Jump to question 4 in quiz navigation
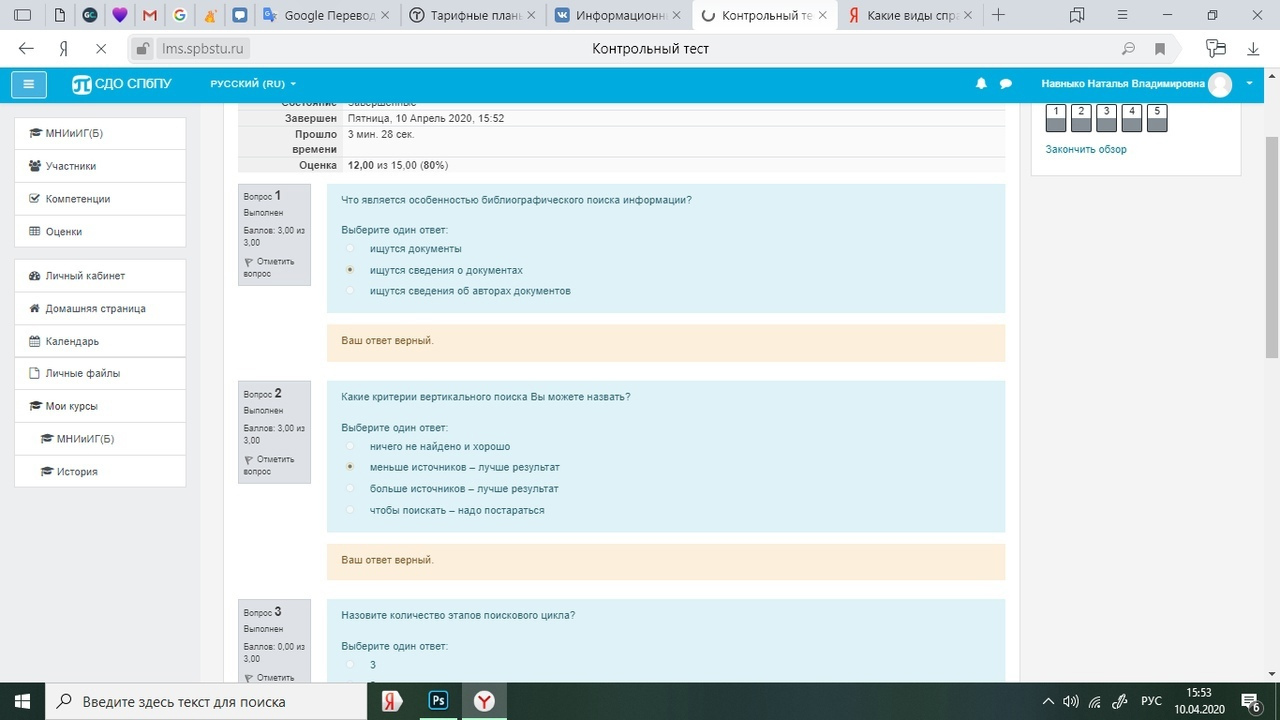The height and width of the screenshot is (720, 1280). 1131,118
